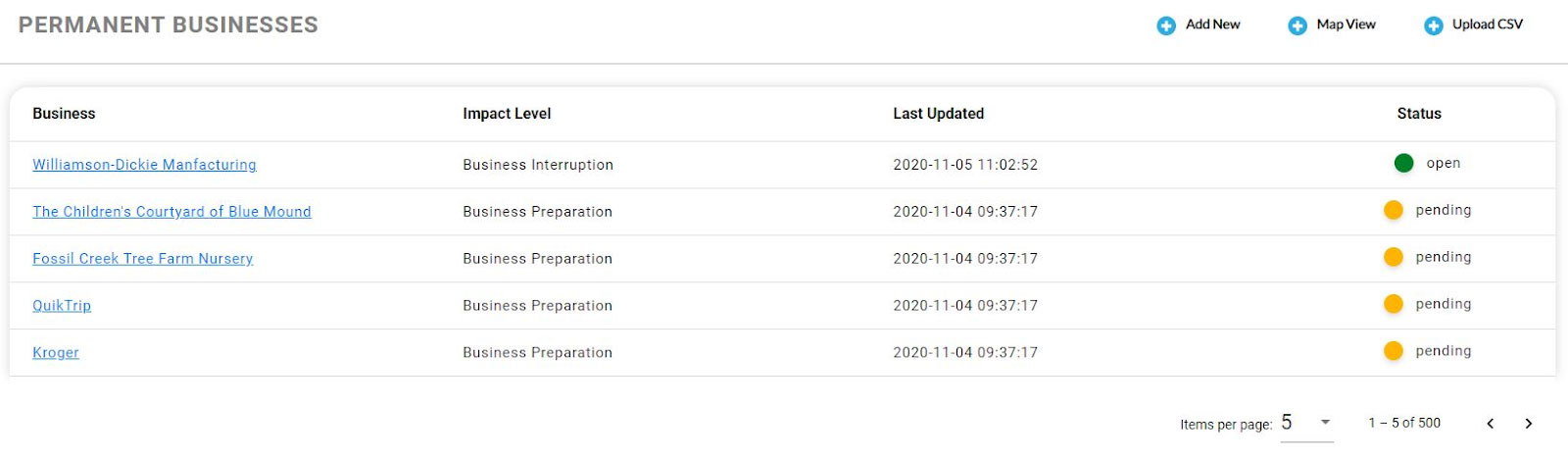
Task: Click the Upload CSV button label
Action: point(1488,25)
